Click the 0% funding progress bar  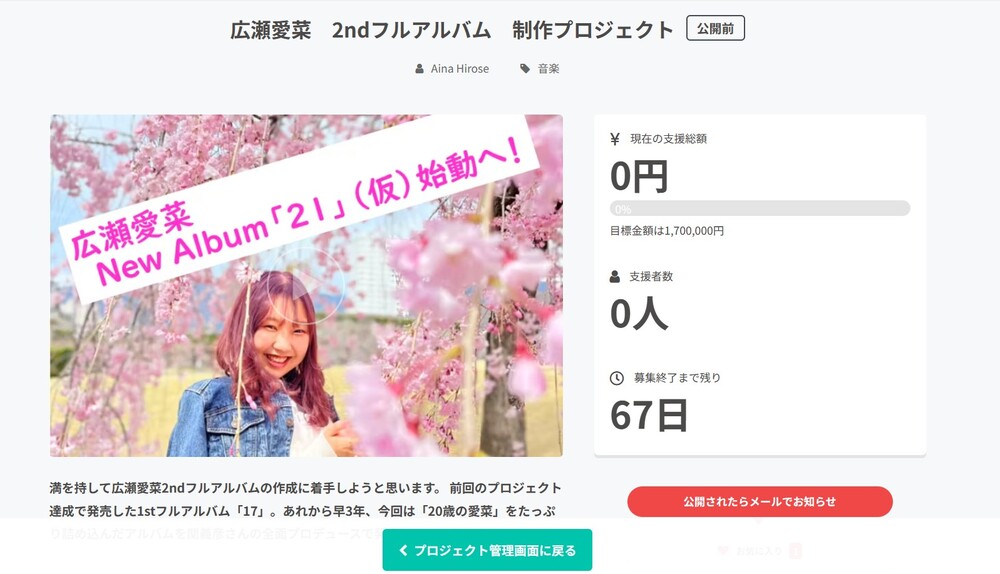click(760, 209)
